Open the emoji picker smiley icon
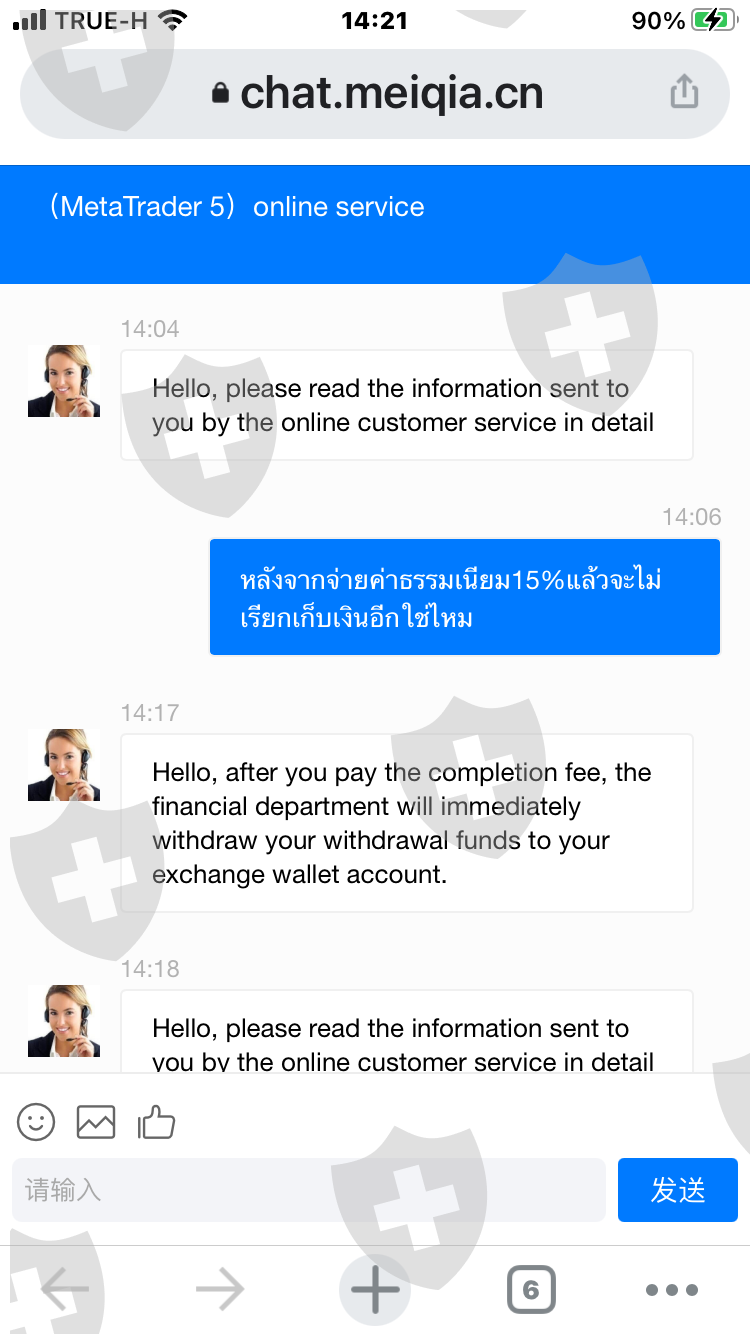Image resolution: width=750 pixels, height=1334 pixels. 37,1122
